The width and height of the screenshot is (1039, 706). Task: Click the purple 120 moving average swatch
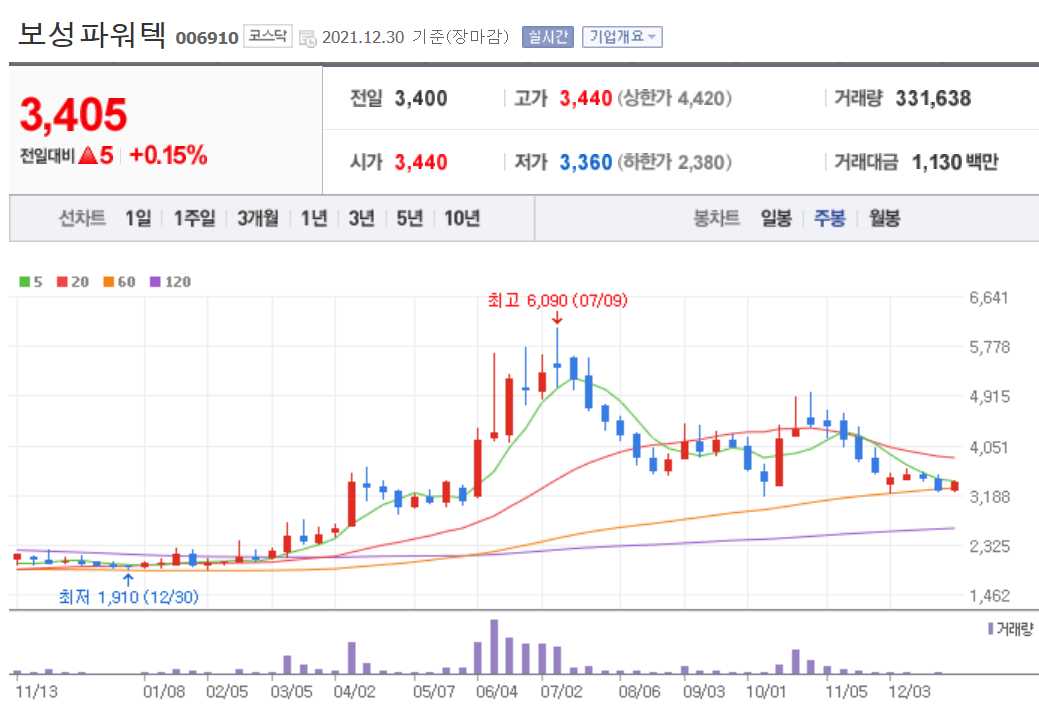pos(156,282)
